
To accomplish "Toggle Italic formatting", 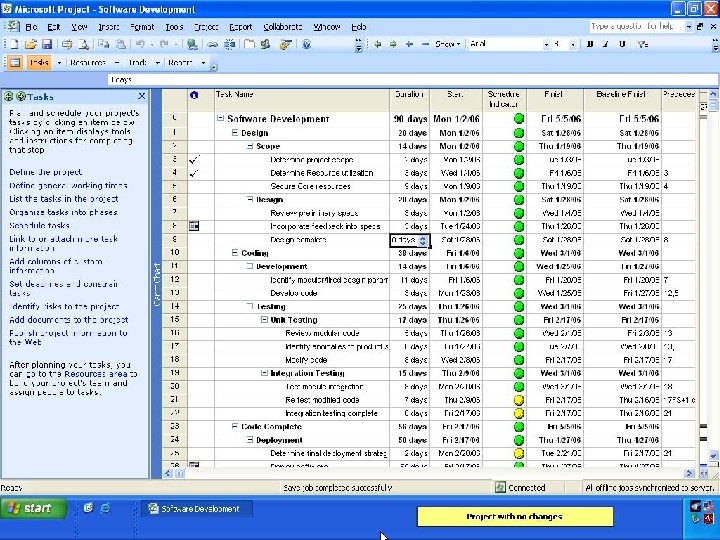I will point(606,45).
